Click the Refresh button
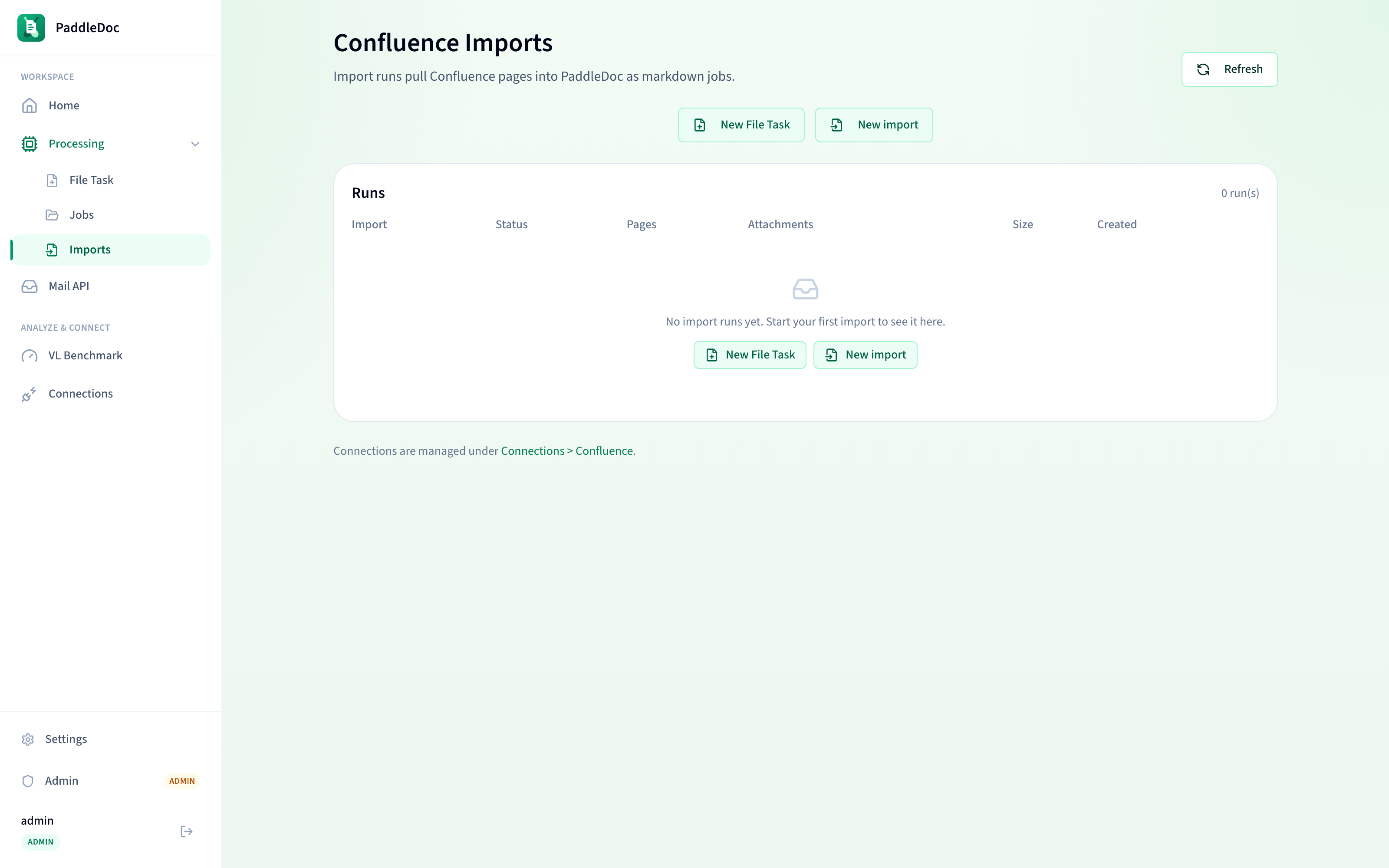The width and height of the screenshot is (1389, 868). 1229,69
